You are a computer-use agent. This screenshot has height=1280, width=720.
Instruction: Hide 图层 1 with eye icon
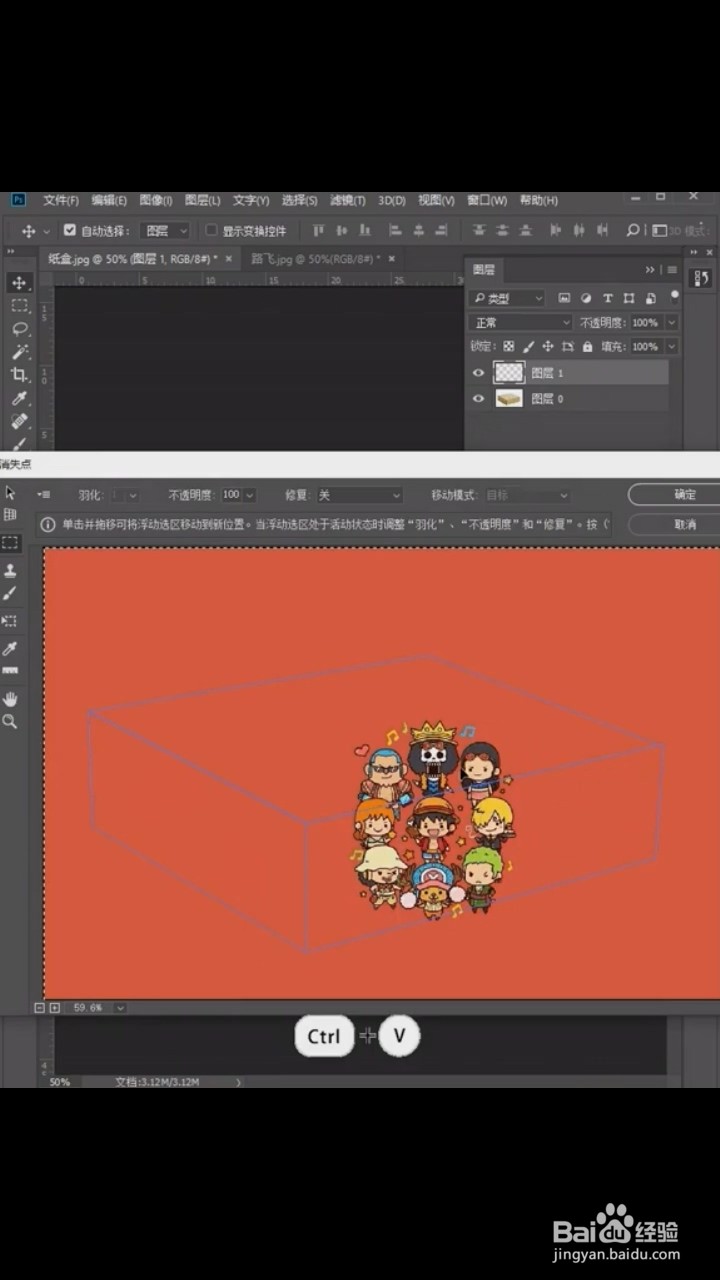pyautogui.click(x=478, y=373)
